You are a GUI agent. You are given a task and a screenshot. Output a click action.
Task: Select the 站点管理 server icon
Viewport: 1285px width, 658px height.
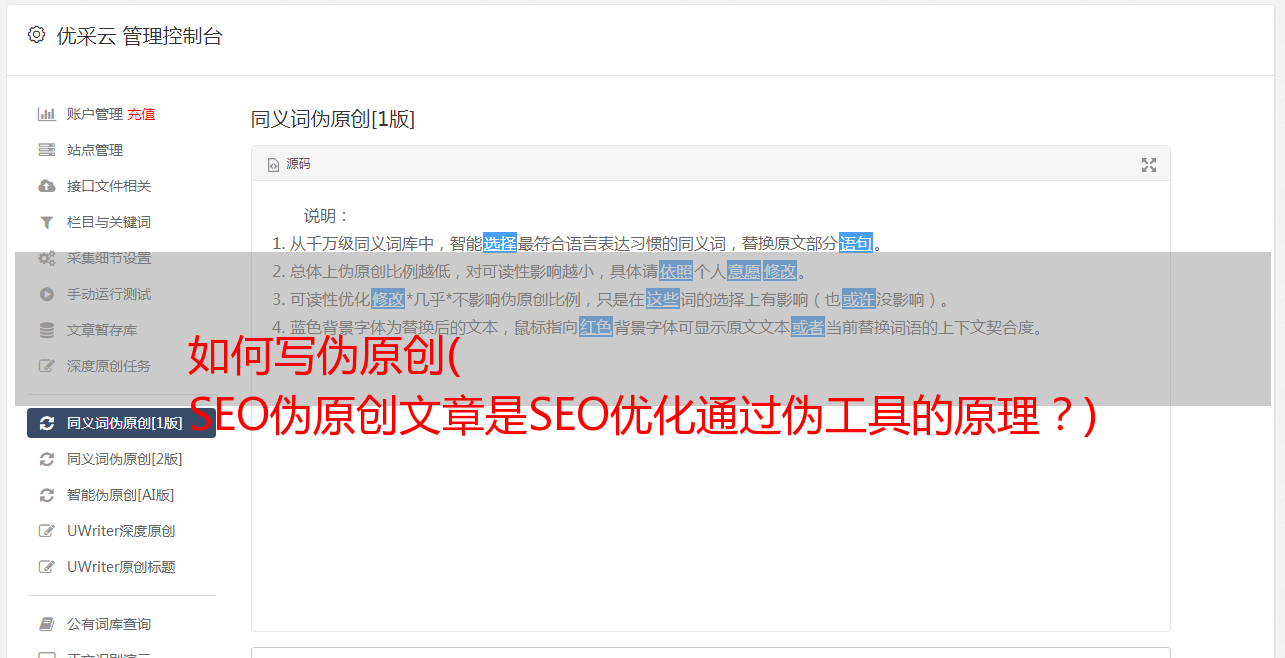pyautogui.click(x=46, y=150)
